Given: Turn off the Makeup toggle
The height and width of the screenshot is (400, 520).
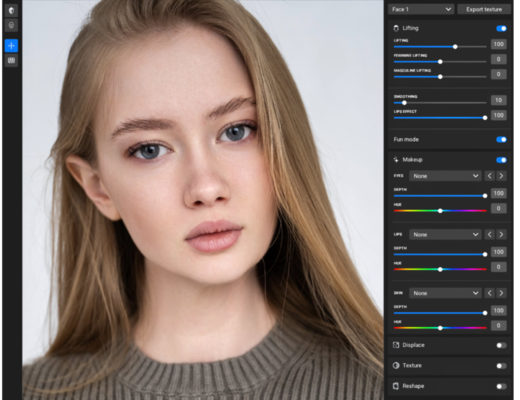Looking at the screenshot, I should [501, 160].
